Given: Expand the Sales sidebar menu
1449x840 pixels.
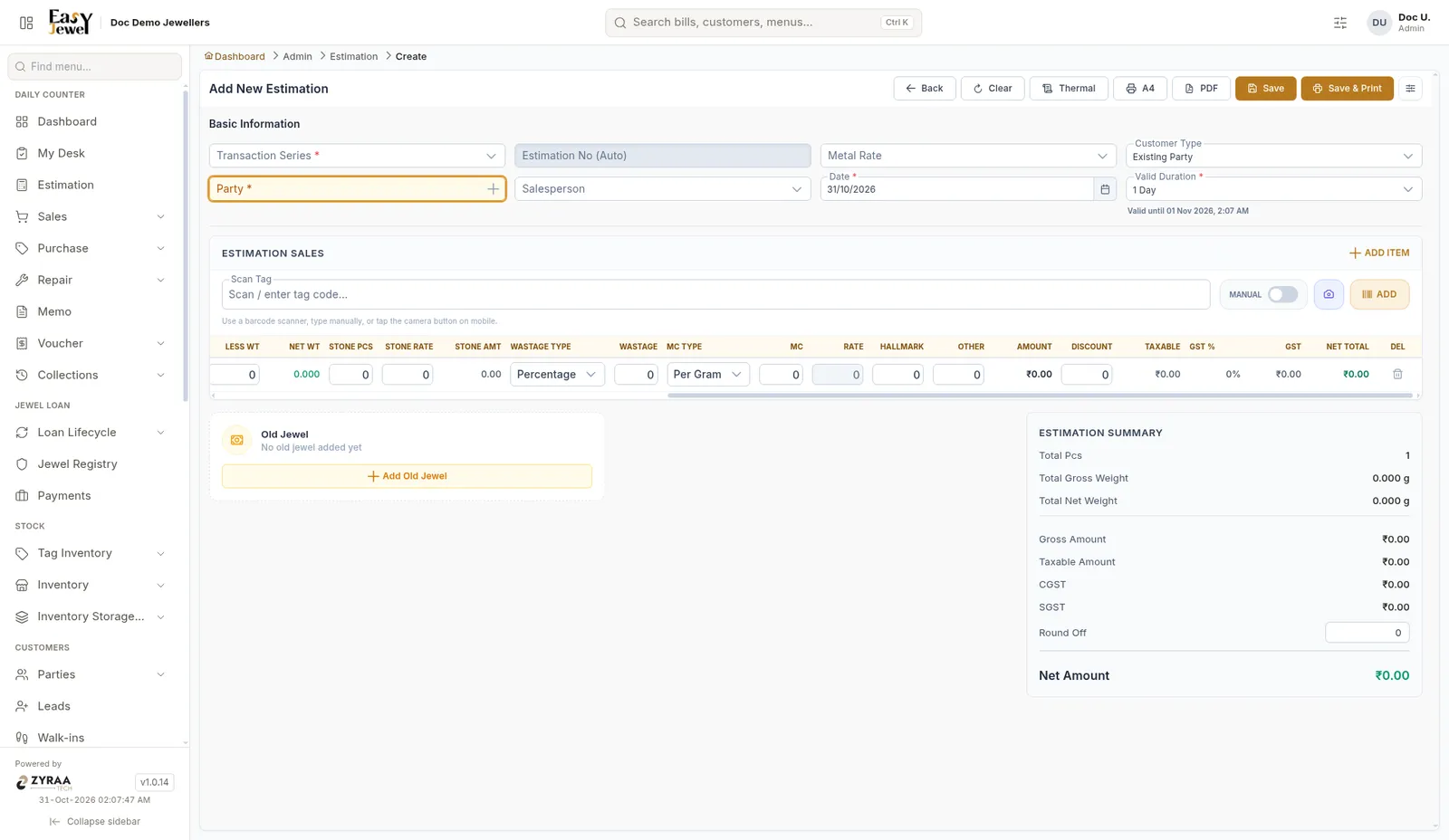Looking at the screenshot, I should point(94,216).
